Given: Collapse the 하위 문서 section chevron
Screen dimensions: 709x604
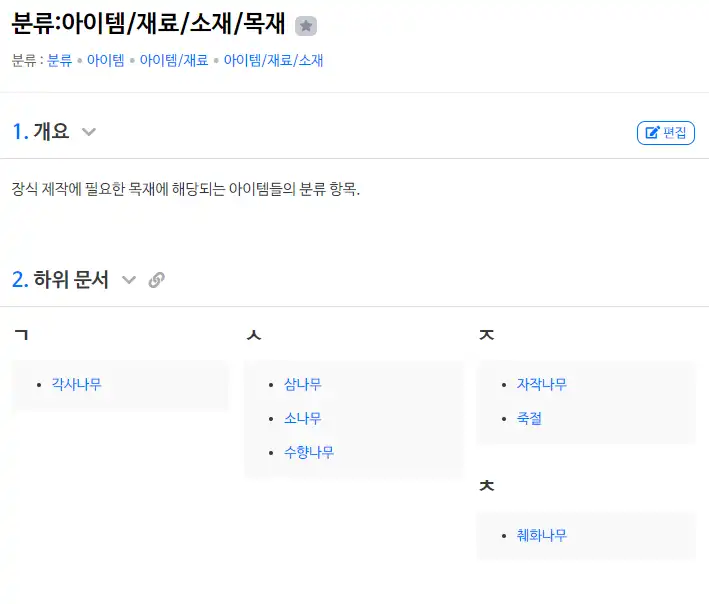Looking at the screenshot, I should pos(128,280).
